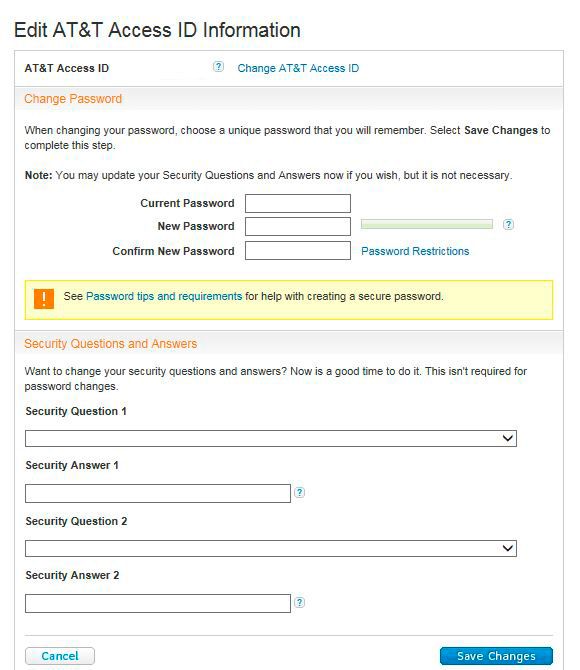Click the Security Question 1 dropdown arrow
This screenshot has width=580, height=670.
[x=507, y=438]
